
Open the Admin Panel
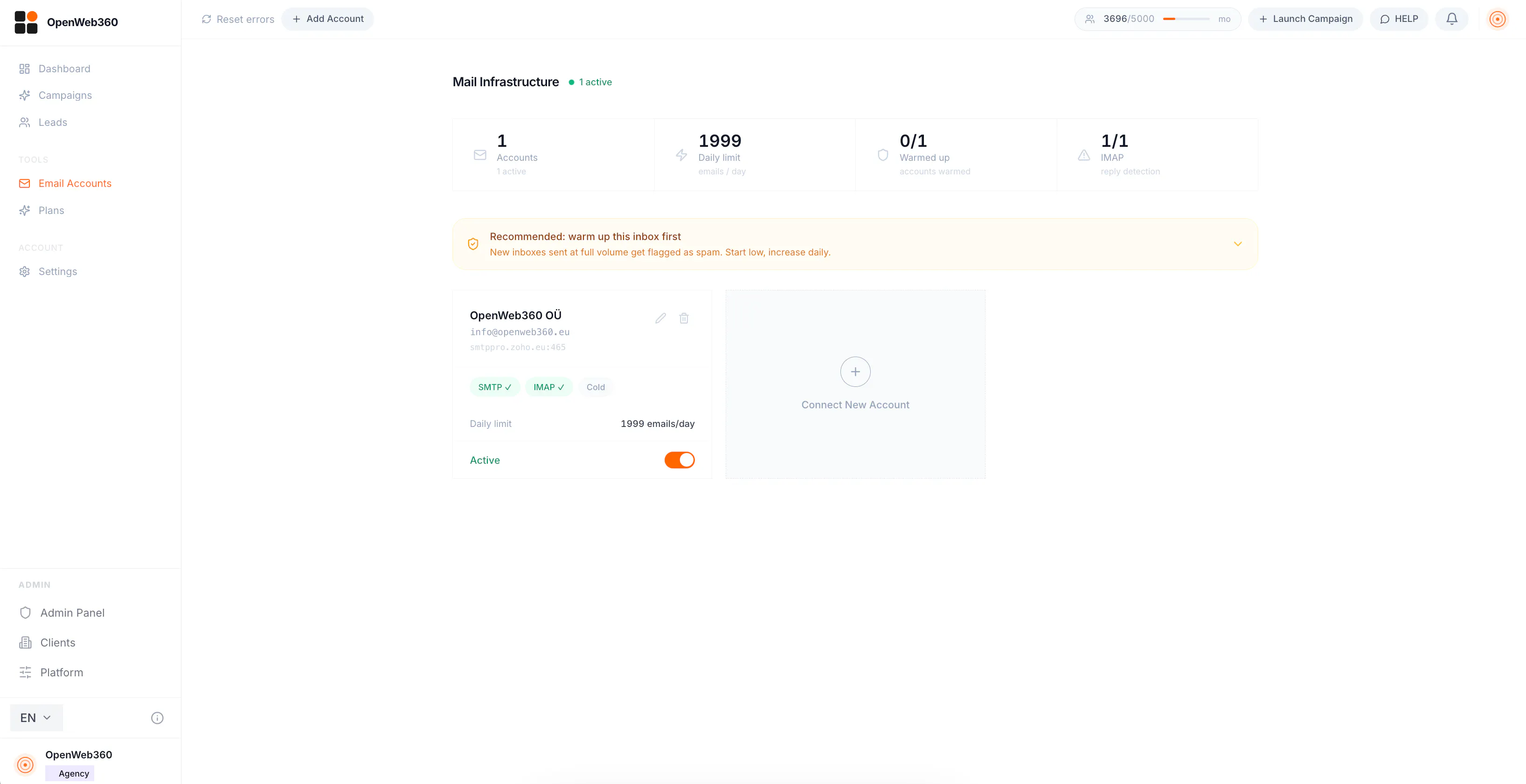pos(72,613)
